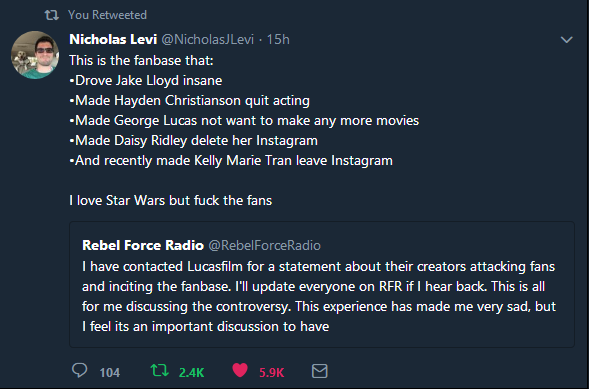Open the Rebel Force Radio name

click(143, 245)
